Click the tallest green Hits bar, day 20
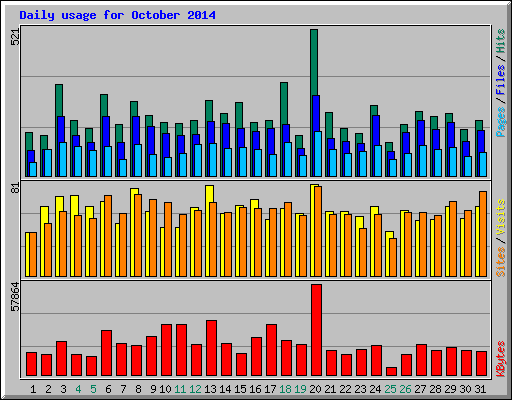Viewport: 512px width, 400px height. [x=314, y=62]
